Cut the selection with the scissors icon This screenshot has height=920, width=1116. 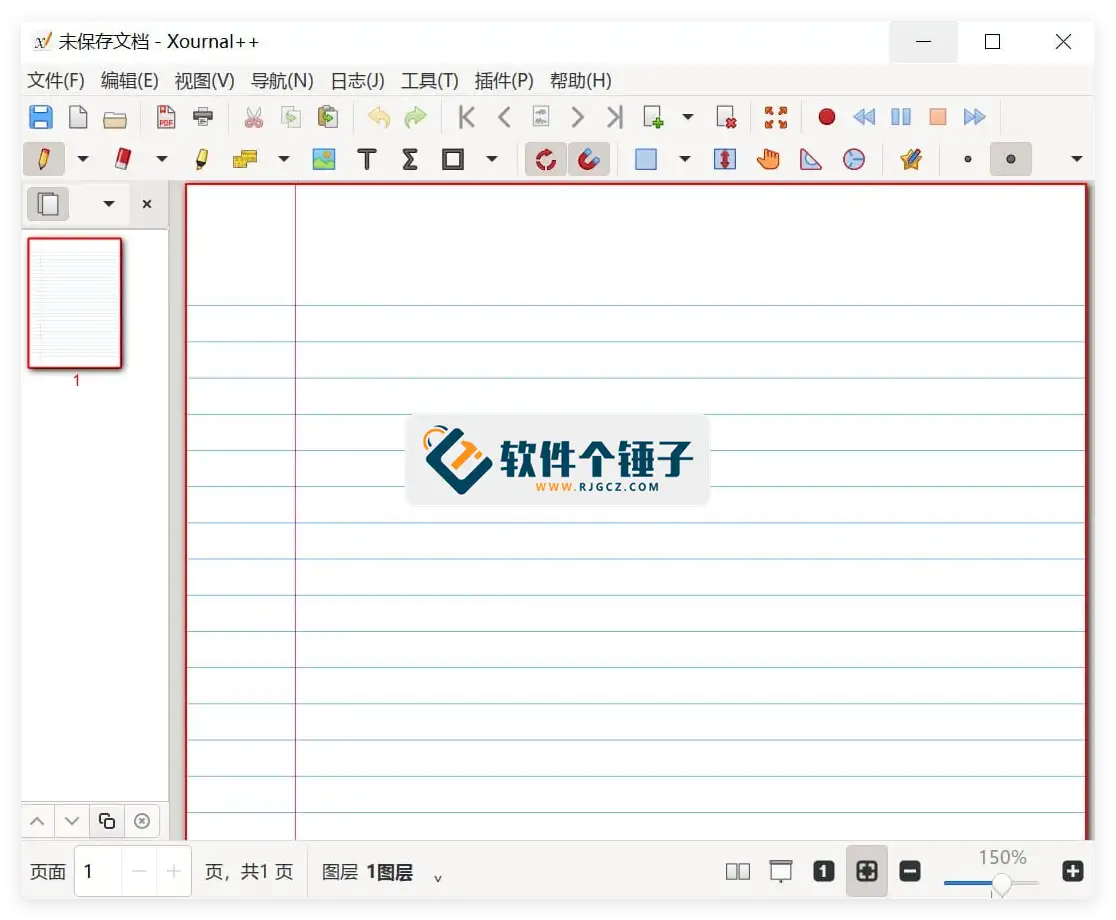click(253, 117)
